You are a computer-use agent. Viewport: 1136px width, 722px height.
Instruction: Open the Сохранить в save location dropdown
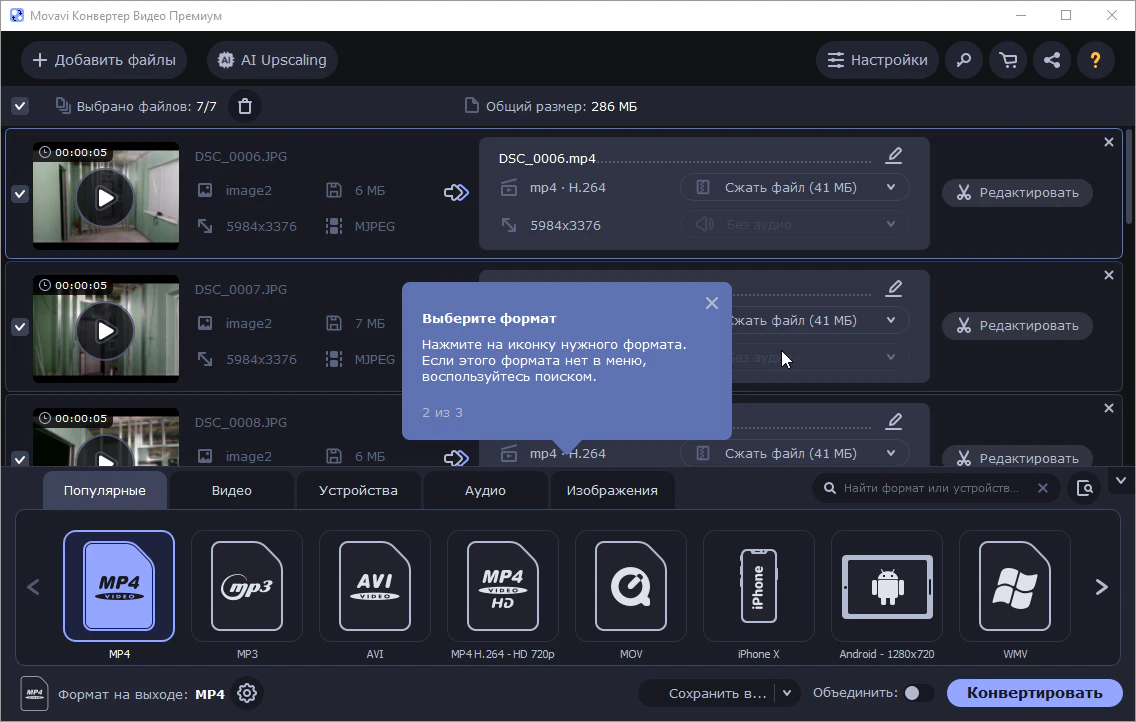pos(787,693)
